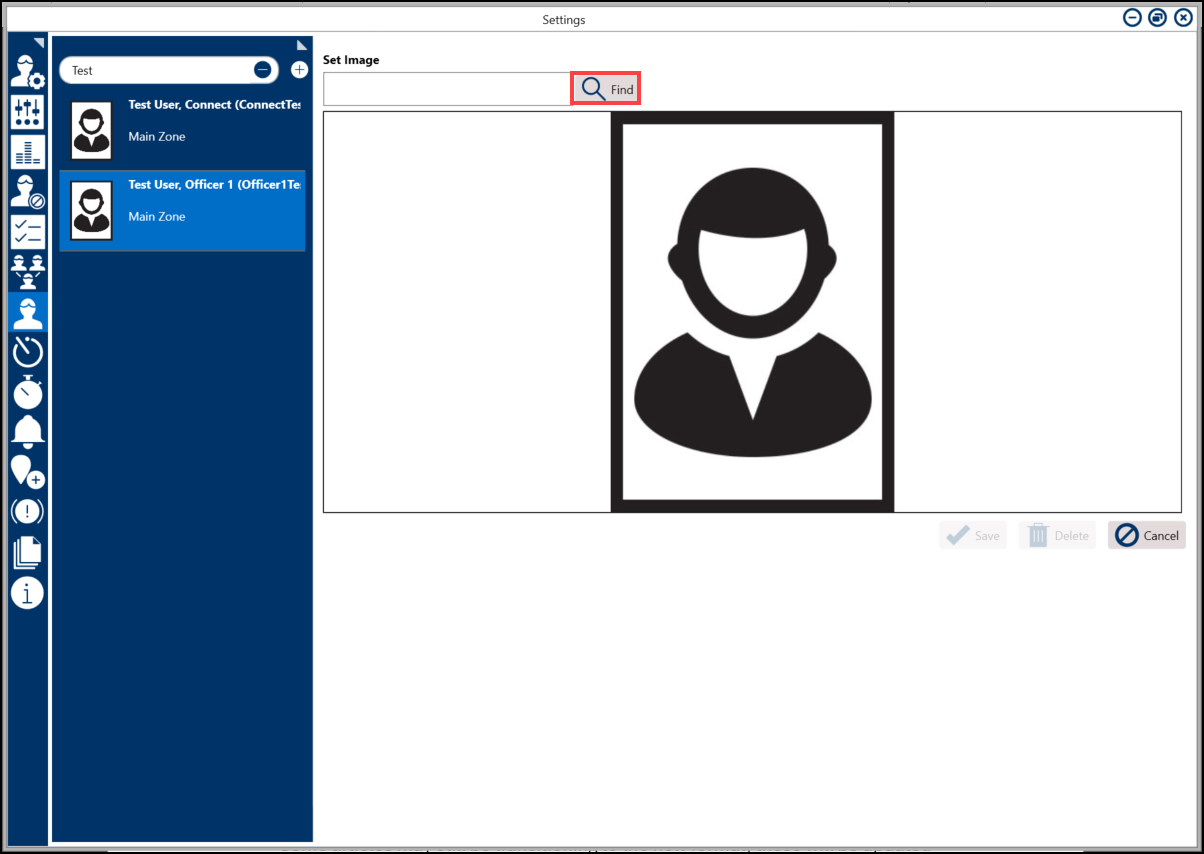Collapse the user list panel corner triangle
The height and width of the screenshot is (854, 1204).
pyautogui.click(x=302, y=45)
